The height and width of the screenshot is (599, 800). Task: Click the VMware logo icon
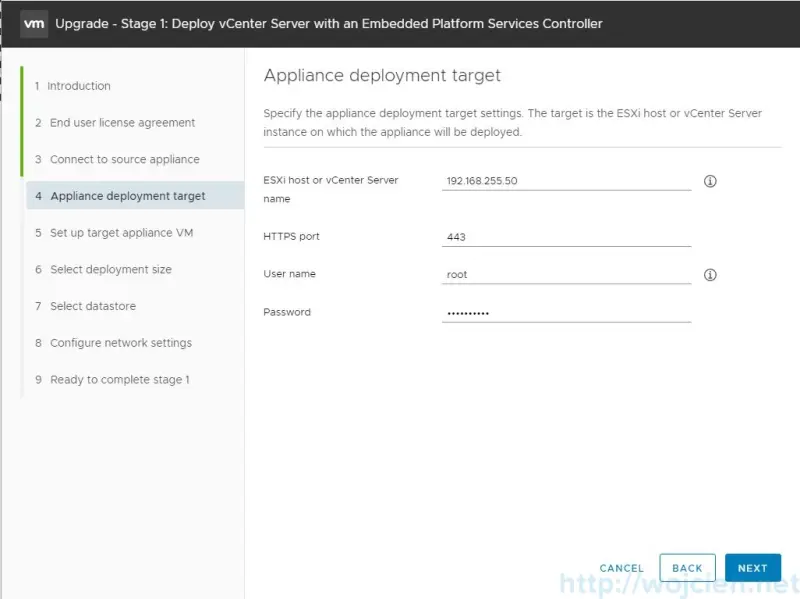[x=33, y=22]
